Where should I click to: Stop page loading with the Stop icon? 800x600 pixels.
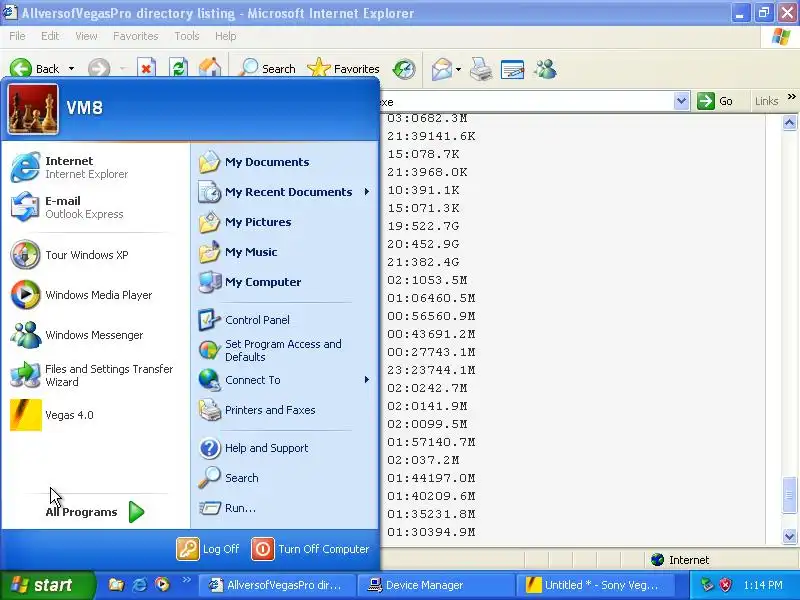[146, 68]
